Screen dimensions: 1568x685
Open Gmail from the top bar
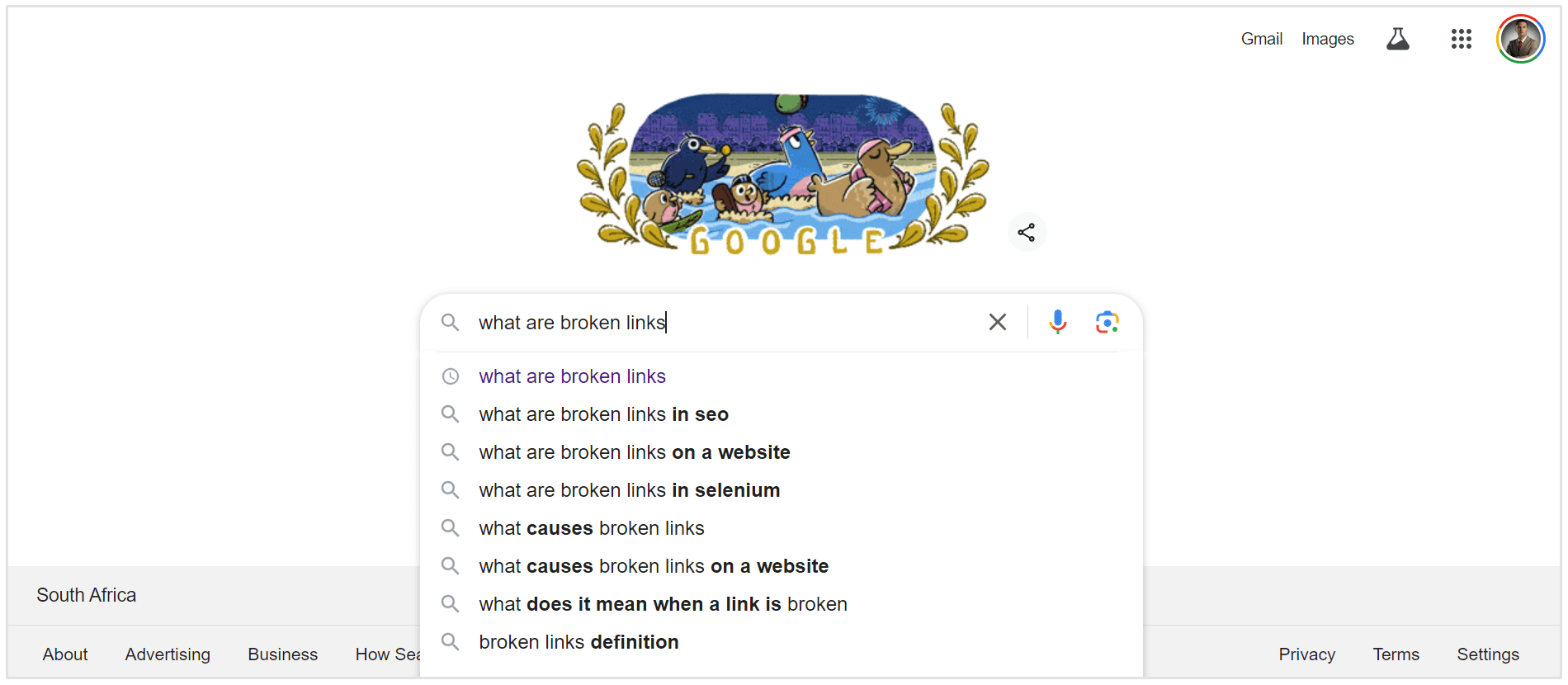coord(1261,38)
